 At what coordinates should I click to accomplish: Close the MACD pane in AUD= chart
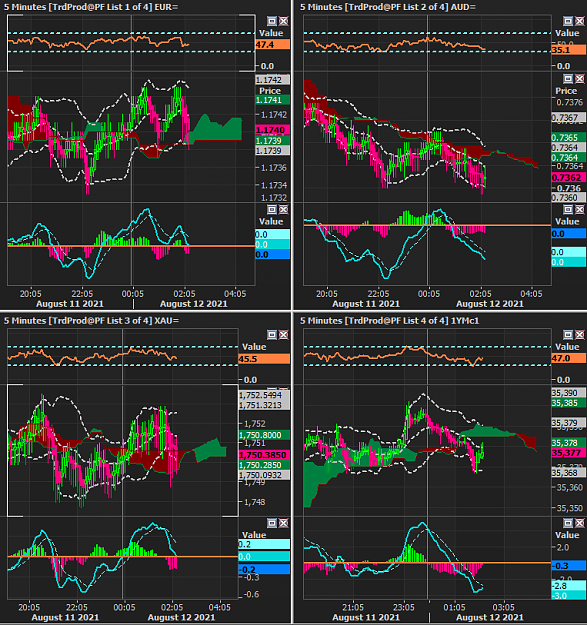point(579,209)
